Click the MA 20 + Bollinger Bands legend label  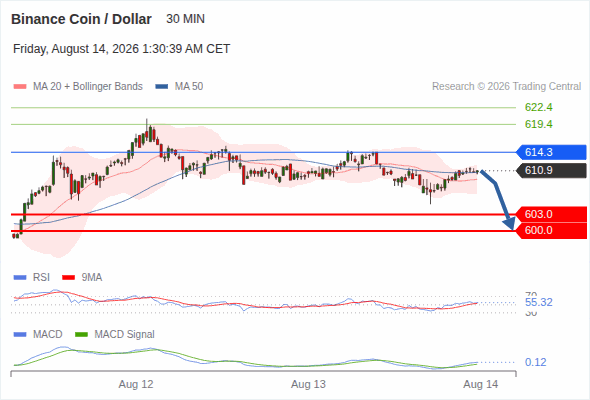point(88,87)
